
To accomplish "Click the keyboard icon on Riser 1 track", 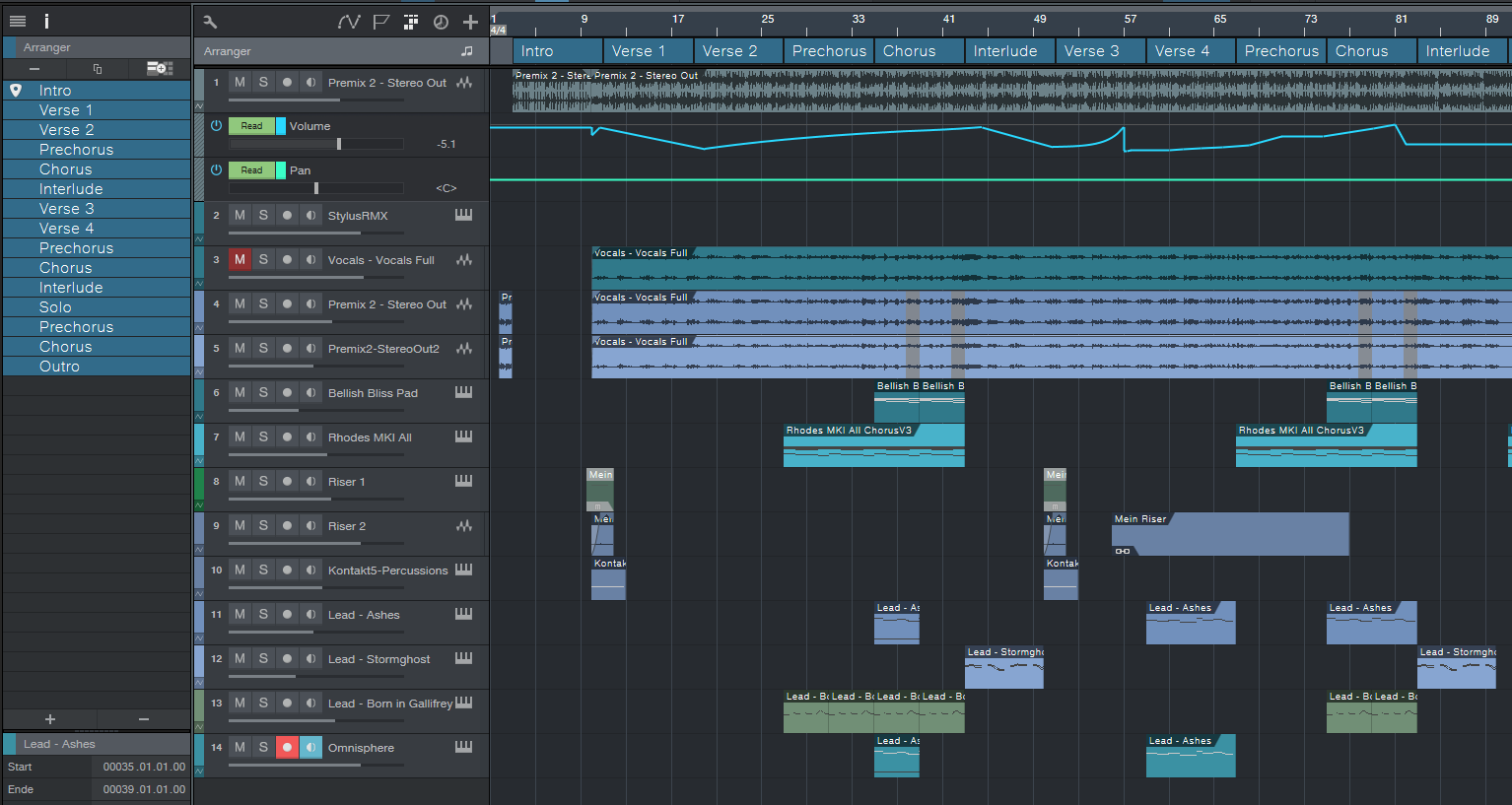I will (x=463, y=482).
